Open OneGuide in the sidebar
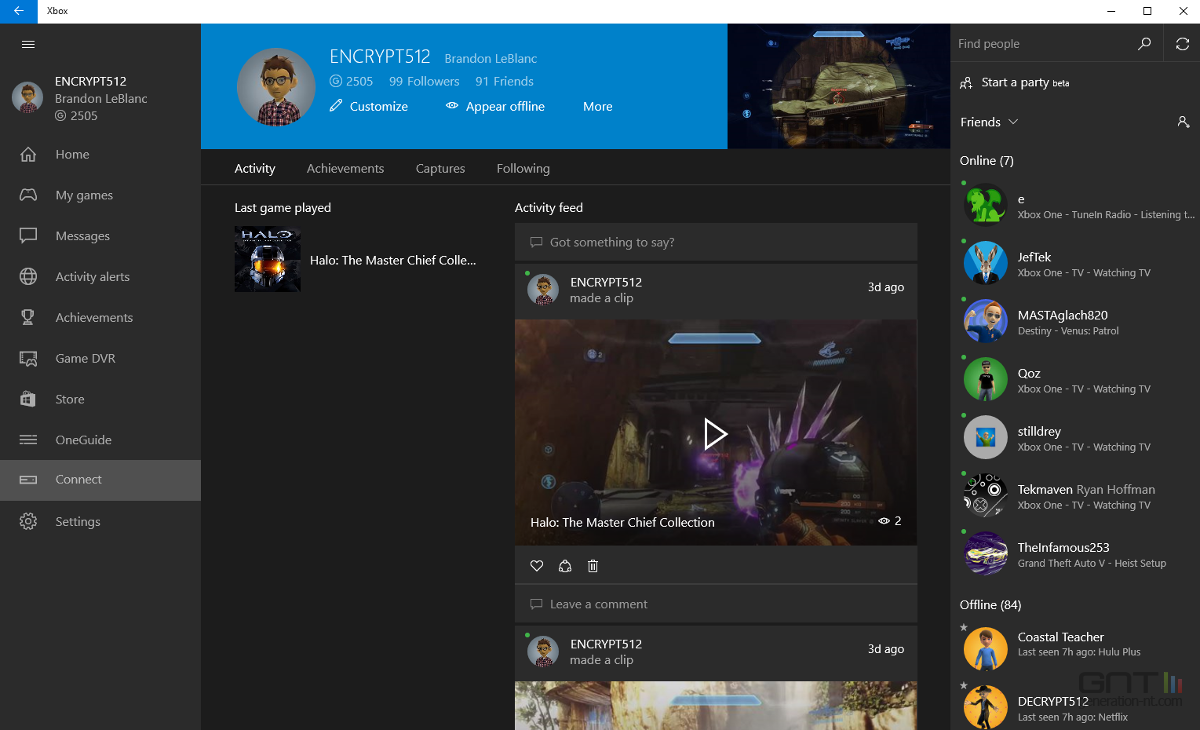This screenshot has width=1200, height=730. (x=100, y=440)
